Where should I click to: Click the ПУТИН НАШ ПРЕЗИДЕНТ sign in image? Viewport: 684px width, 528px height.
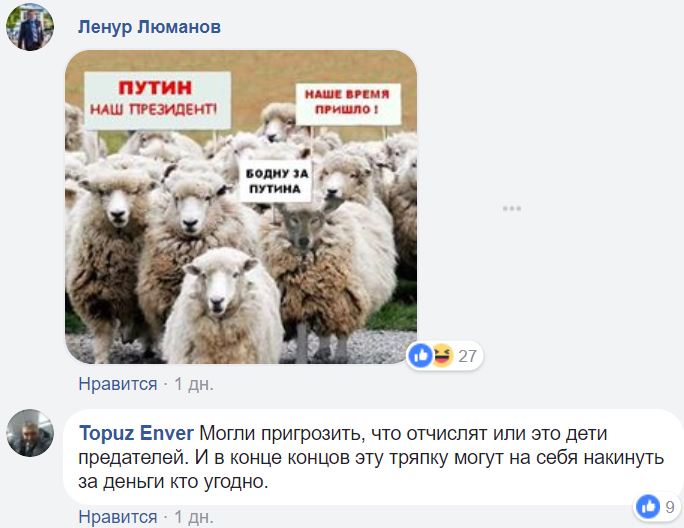[x=157, y=101]
